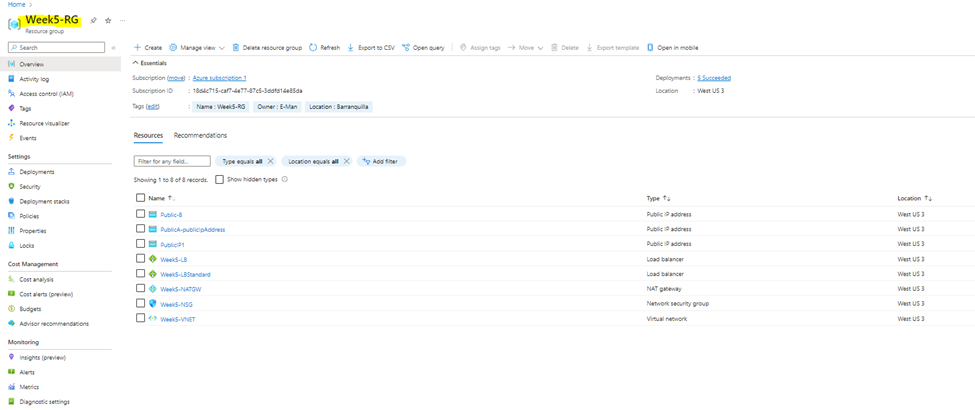
Task: Sort resources by Location column
Action: click(x=915, y=198)
